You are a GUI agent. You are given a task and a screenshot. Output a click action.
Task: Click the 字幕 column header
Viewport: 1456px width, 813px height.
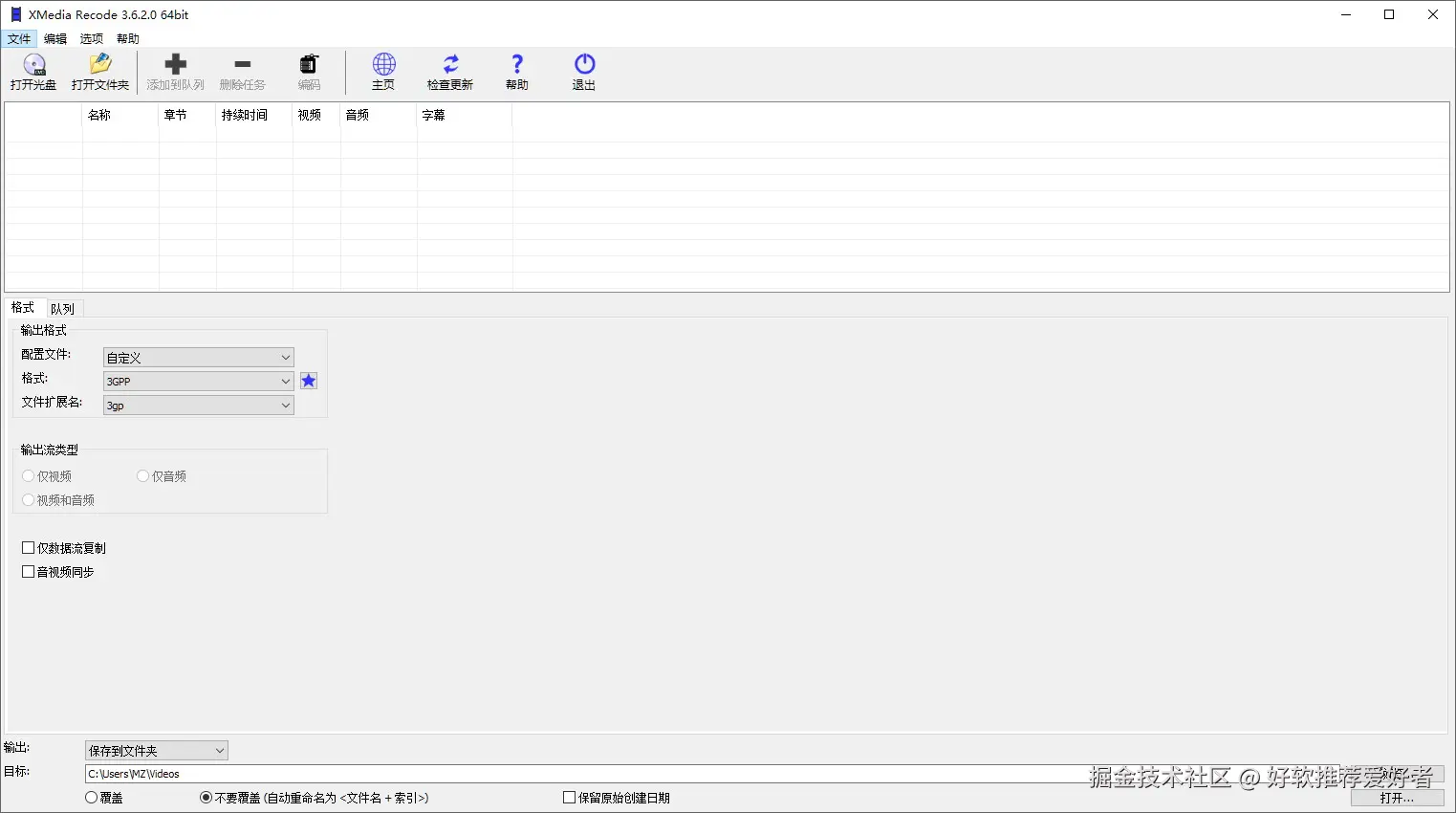point(465,115)
